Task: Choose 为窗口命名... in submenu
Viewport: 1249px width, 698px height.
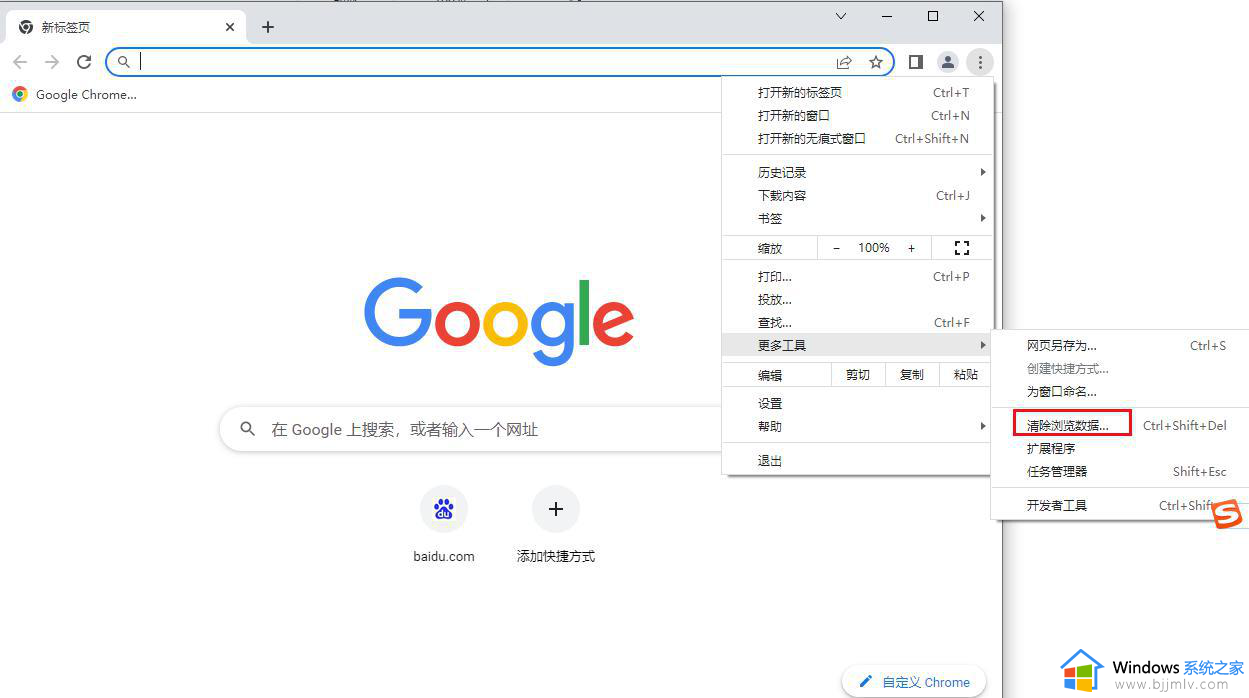Action: point(1120,391)
